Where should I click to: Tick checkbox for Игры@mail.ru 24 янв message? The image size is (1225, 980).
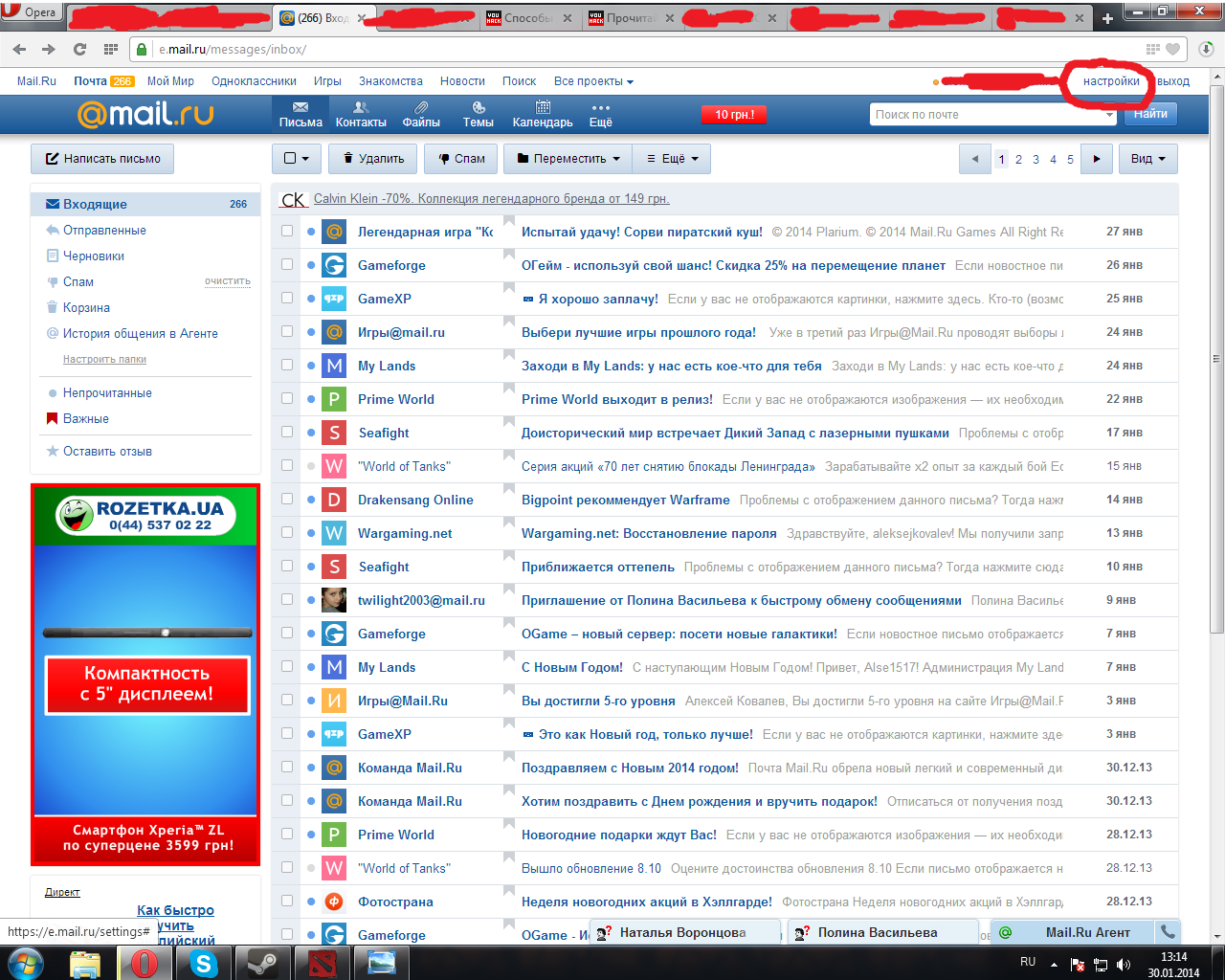click(x=287, y=331)
